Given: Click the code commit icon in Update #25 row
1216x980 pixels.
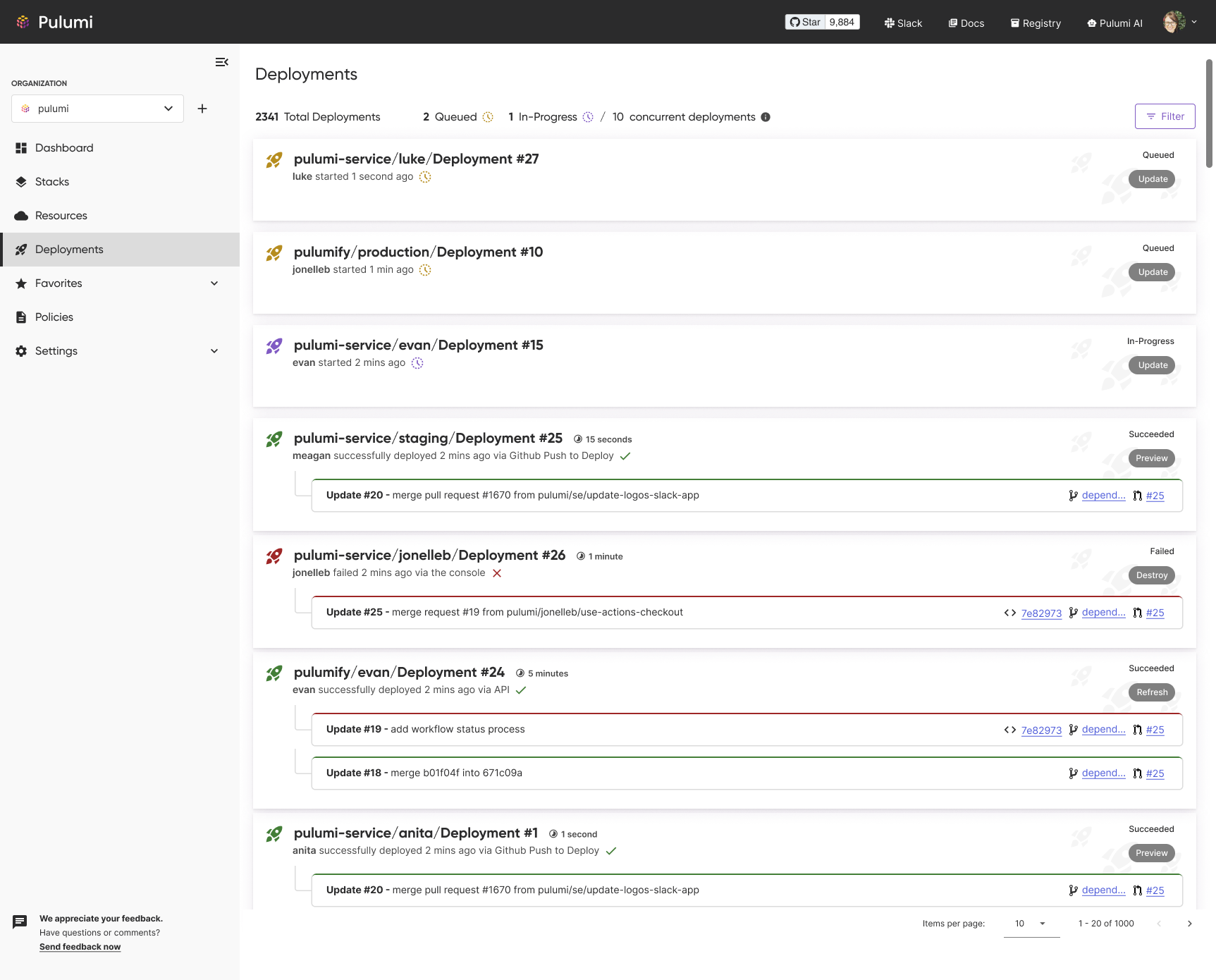Looking at the screenshot, I should tap(1010, 613).
